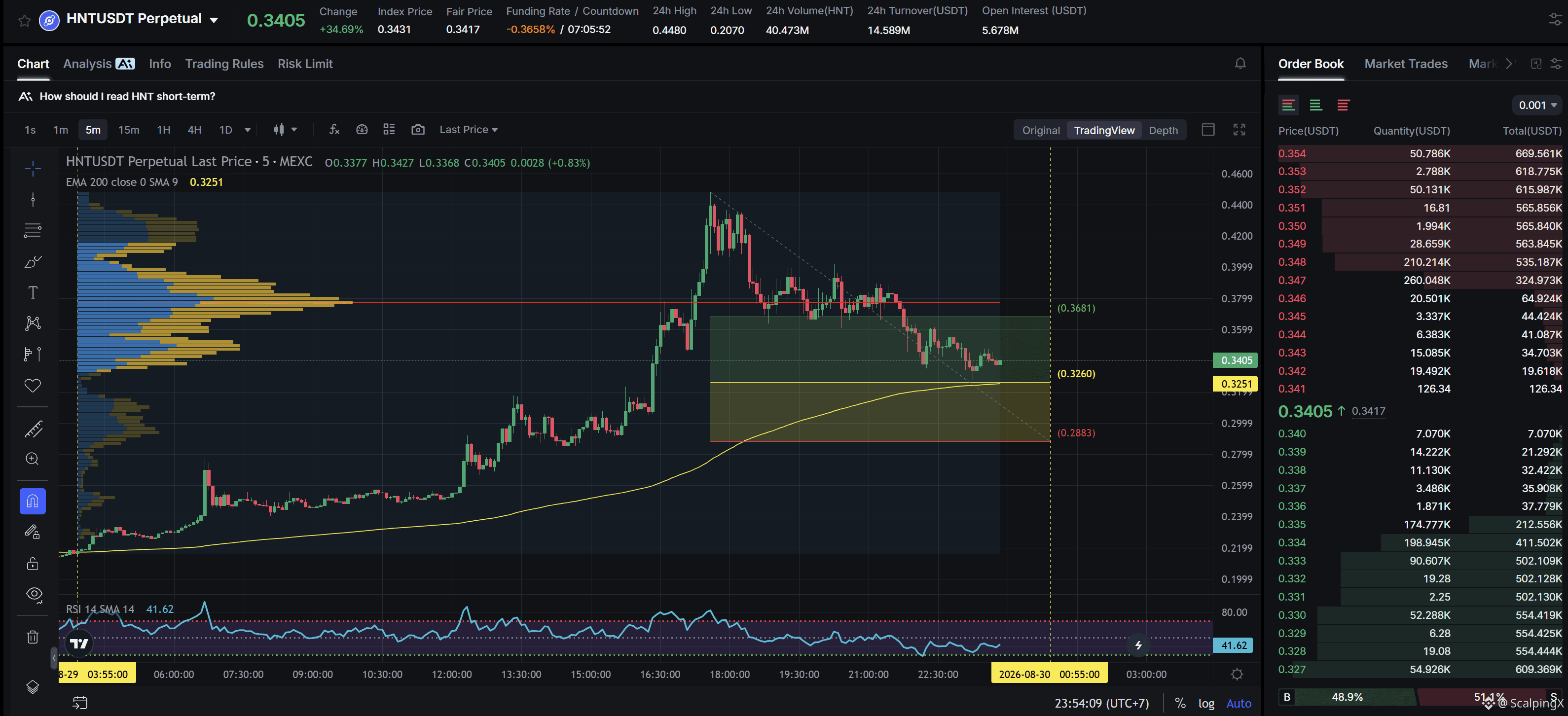Viewport: 1568px width, 716px height.
Task: Show asks-only order book view
Action: [x=1343, y=105]
